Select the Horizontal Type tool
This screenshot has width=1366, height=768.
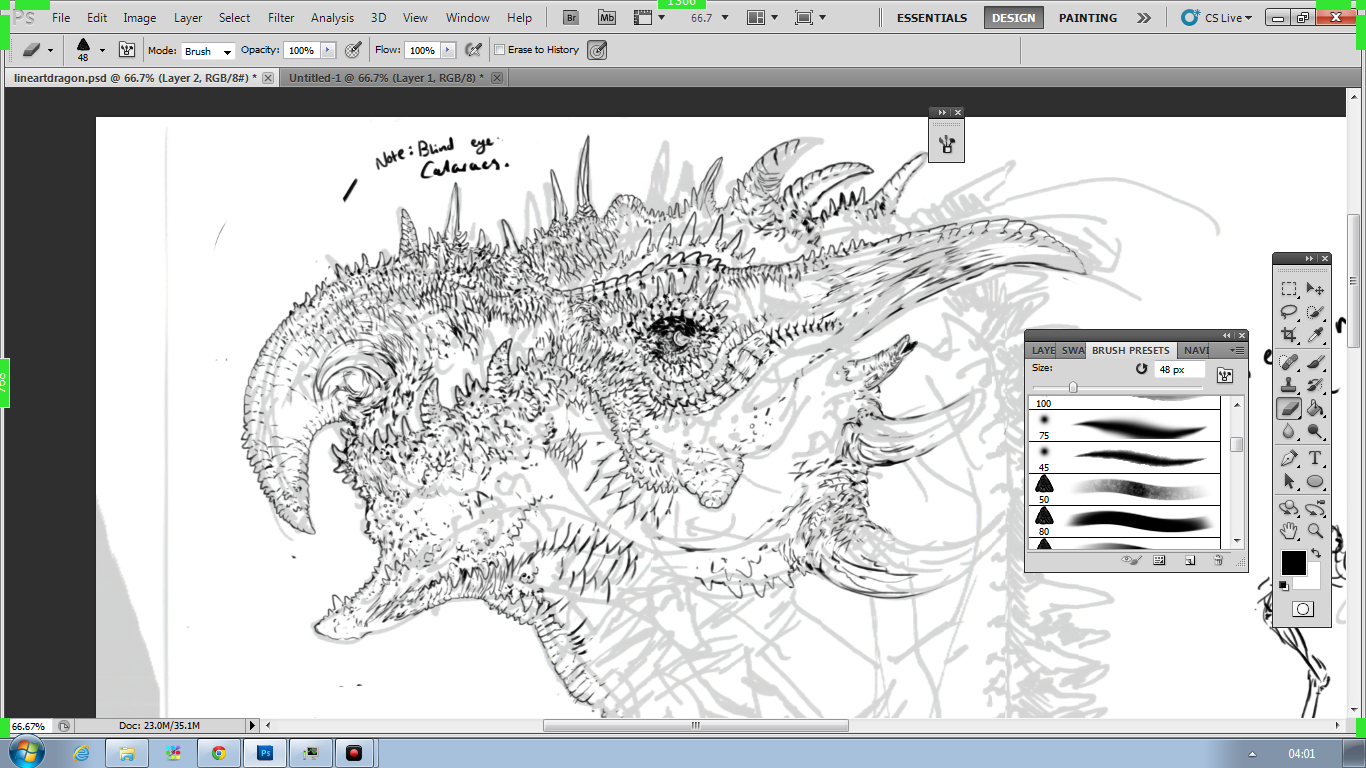click(1315, 458)
